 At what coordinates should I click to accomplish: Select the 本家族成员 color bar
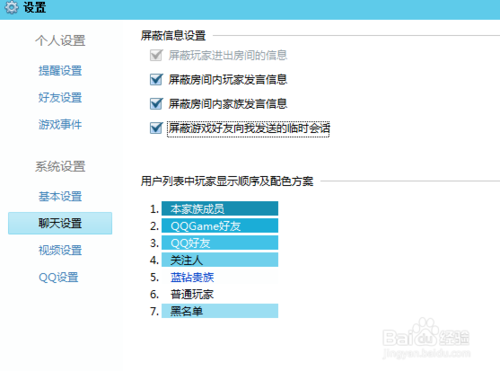(x=220, y=209)
